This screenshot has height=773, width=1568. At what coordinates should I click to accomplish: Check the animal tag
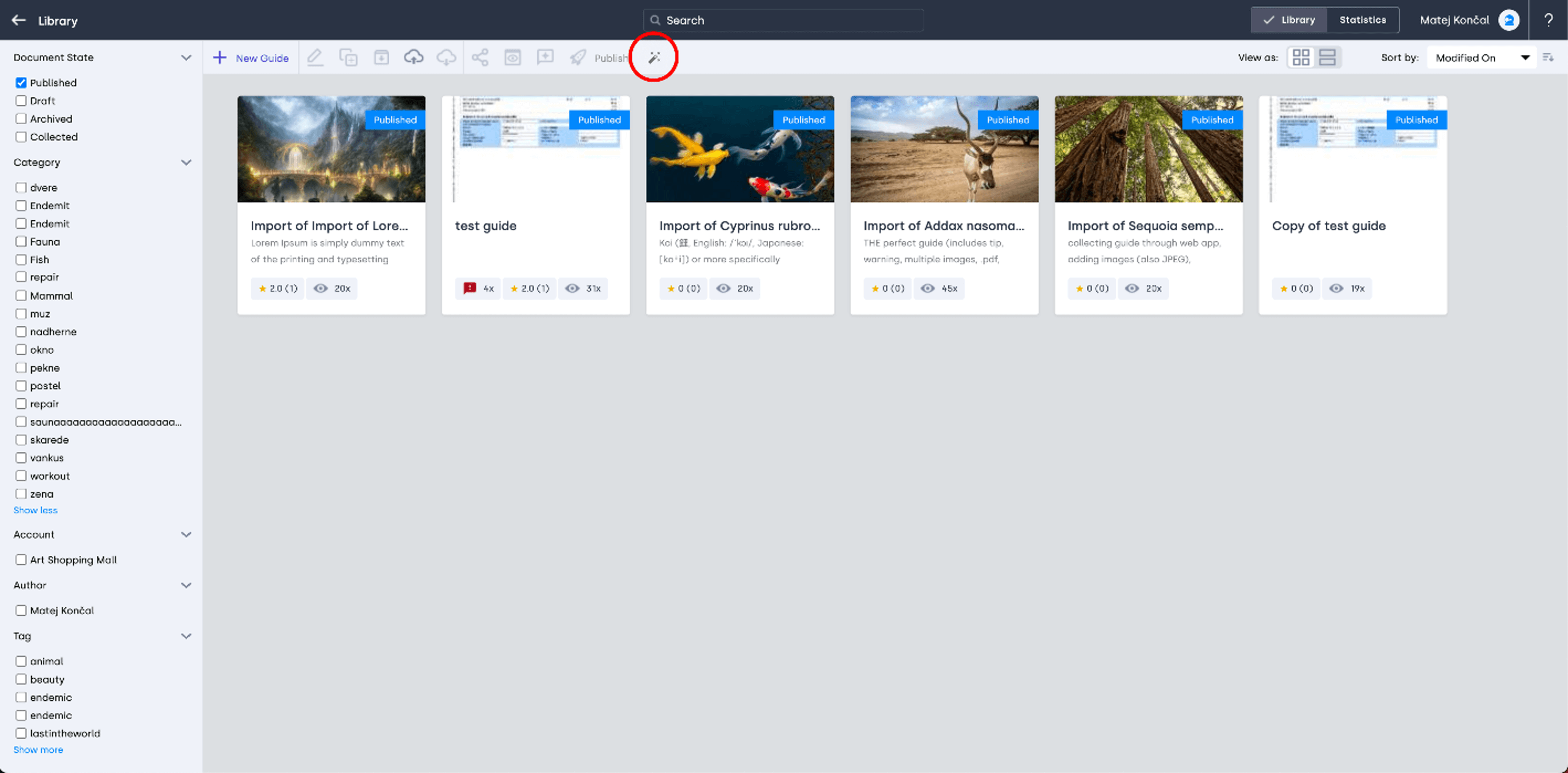[21, 661]
